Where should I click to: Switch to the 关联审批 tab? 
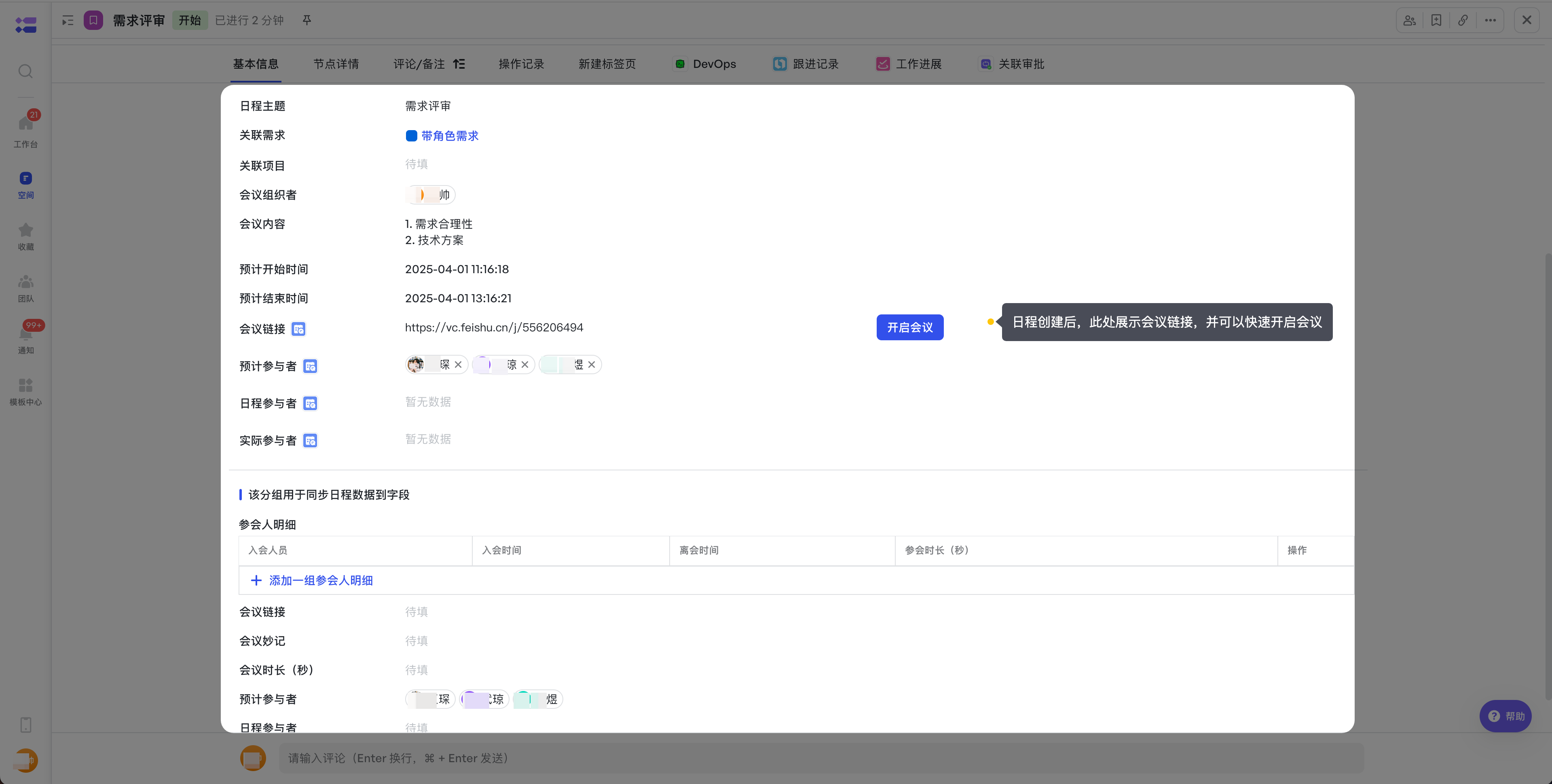point(1012,64)
